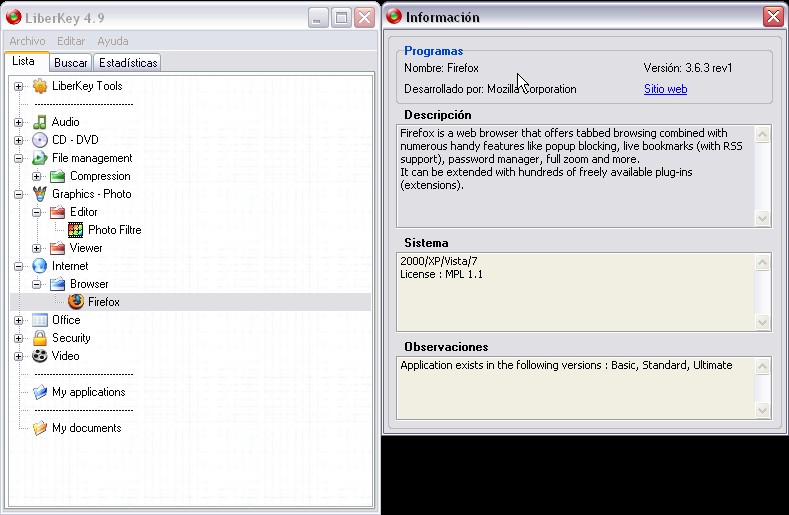Close the Información window

[773, 17]
